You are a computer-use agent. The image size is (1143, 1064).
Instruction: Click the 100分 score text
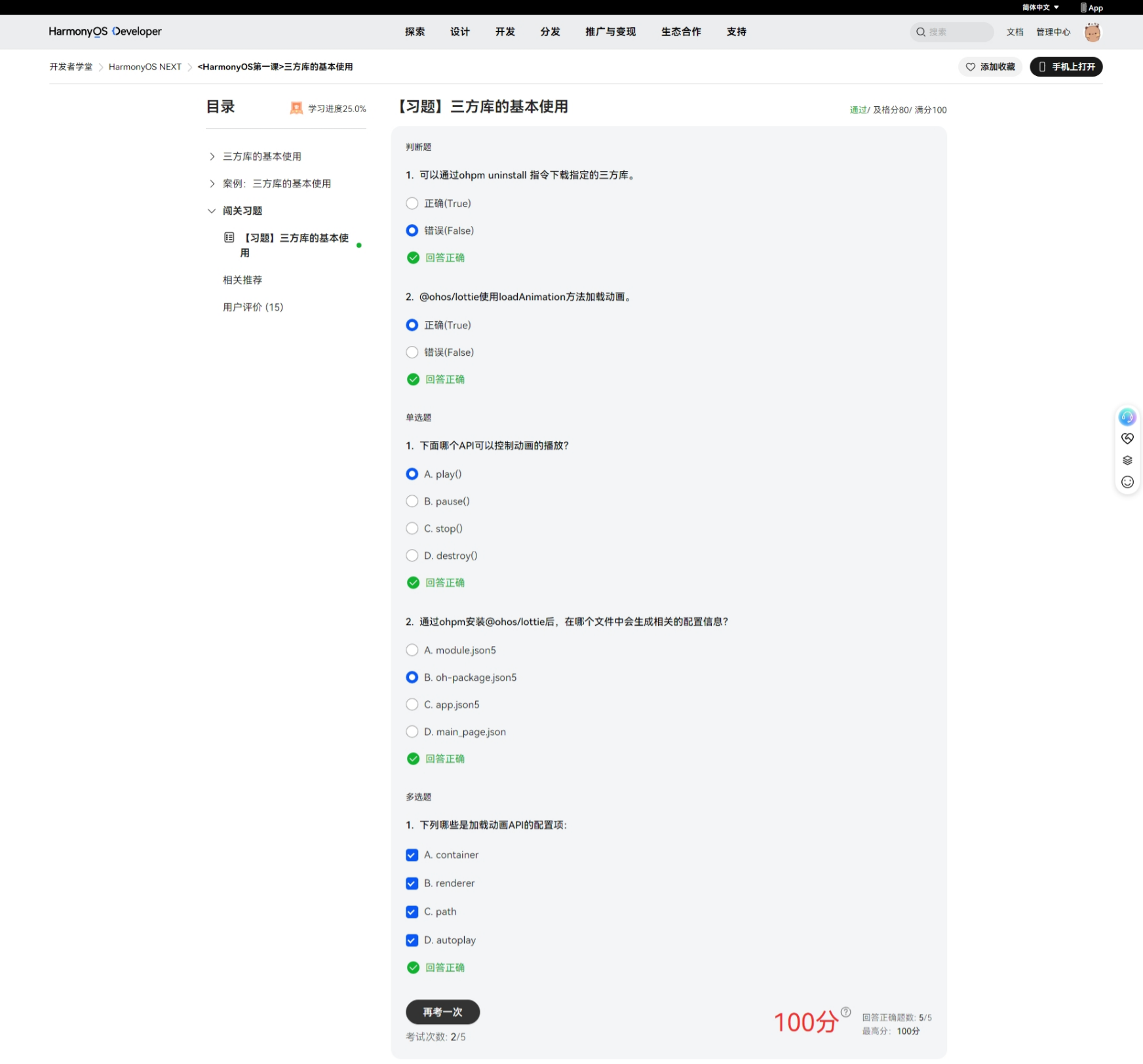806,1022
